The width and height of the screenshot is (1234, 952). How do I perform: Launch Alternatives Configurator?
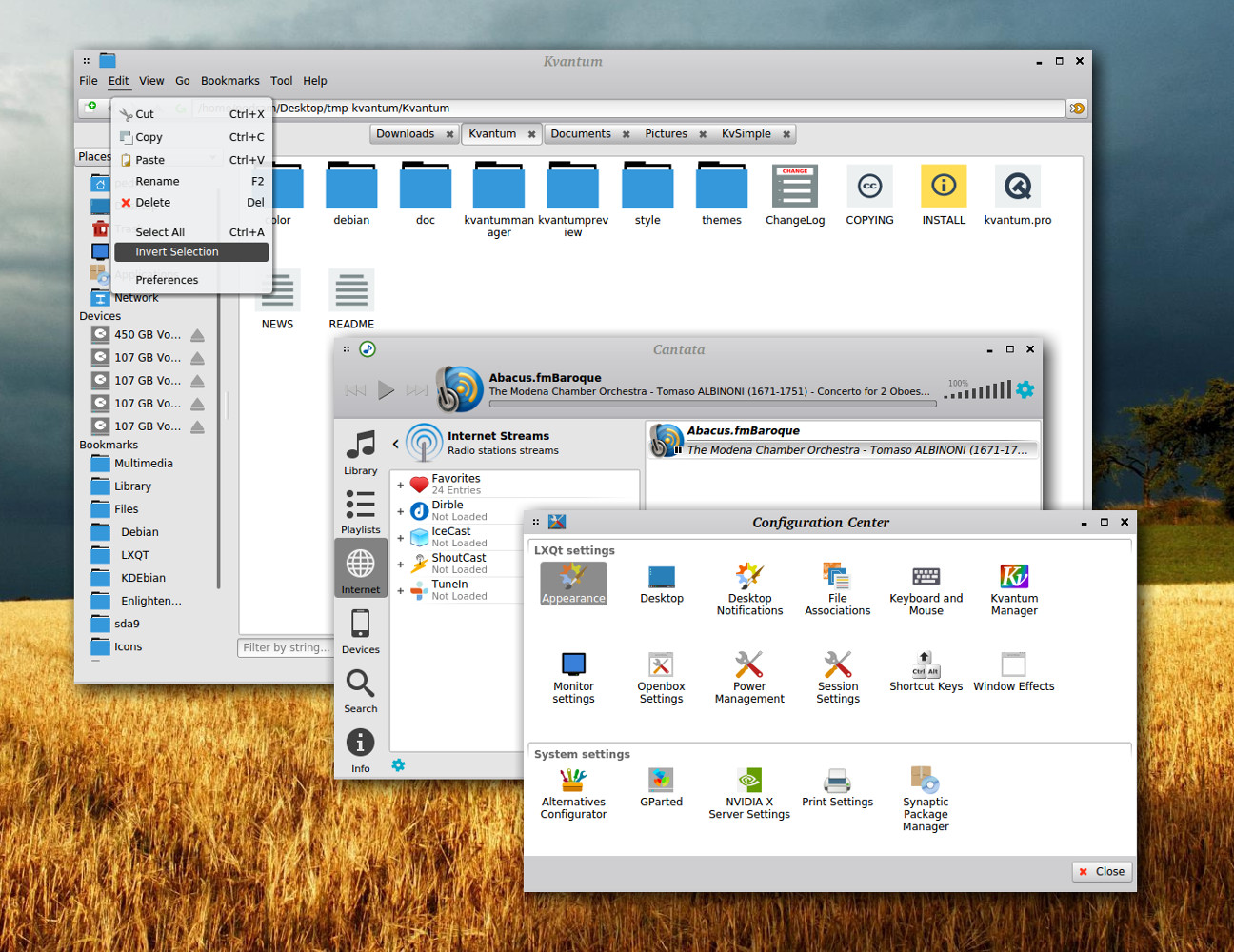(573, 793)
